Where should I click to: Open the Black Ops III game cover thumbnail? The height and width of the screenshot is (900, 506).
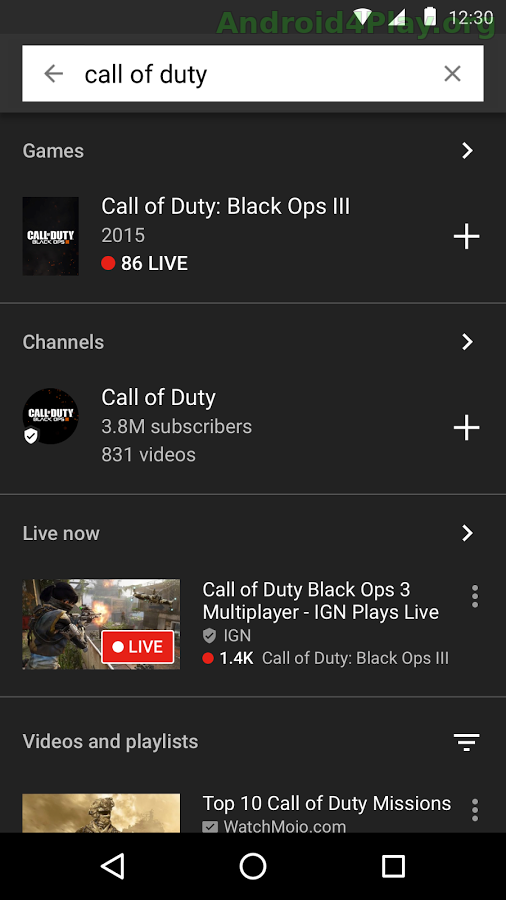(50, 236)
